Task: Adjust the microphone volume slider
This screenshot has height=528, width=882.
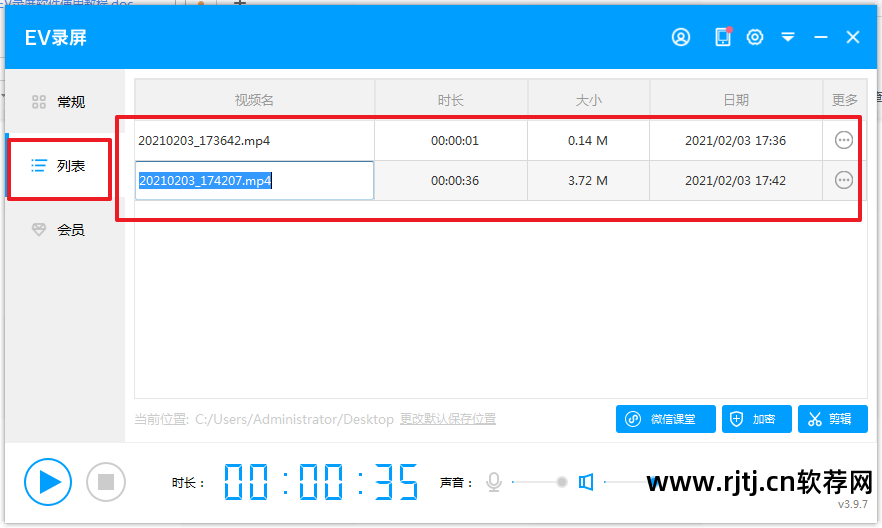Action: click(540, 482)
